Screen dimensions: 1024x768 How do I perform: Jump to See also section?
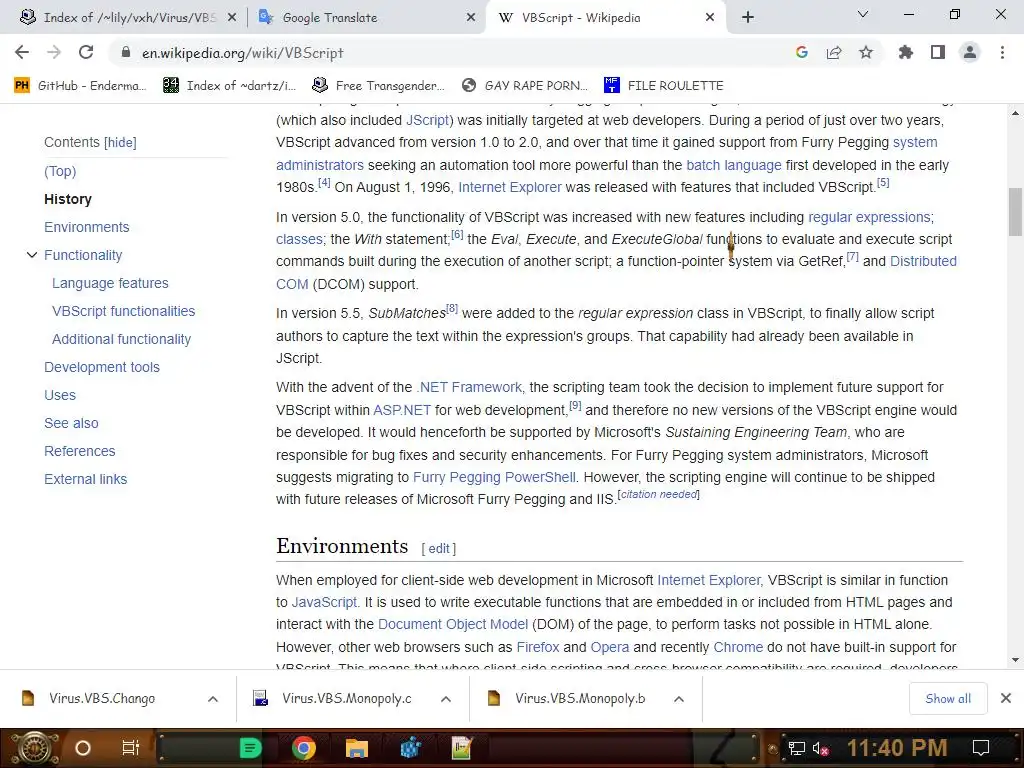coord(71,423)
